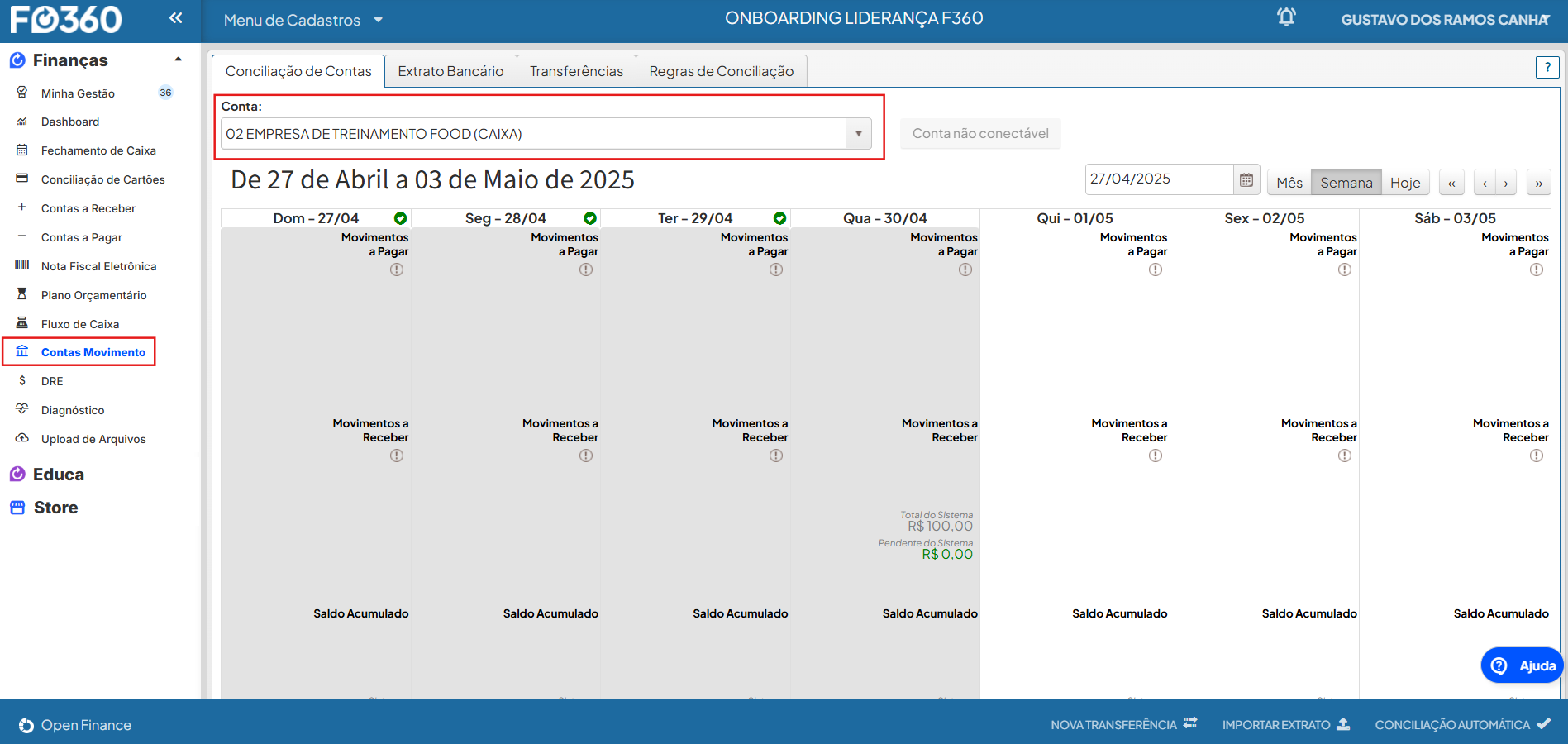This screenshot has width=1568, height=744.
Task: Switch to Conciliação de Contas tab
Action: tap(298, 71)
